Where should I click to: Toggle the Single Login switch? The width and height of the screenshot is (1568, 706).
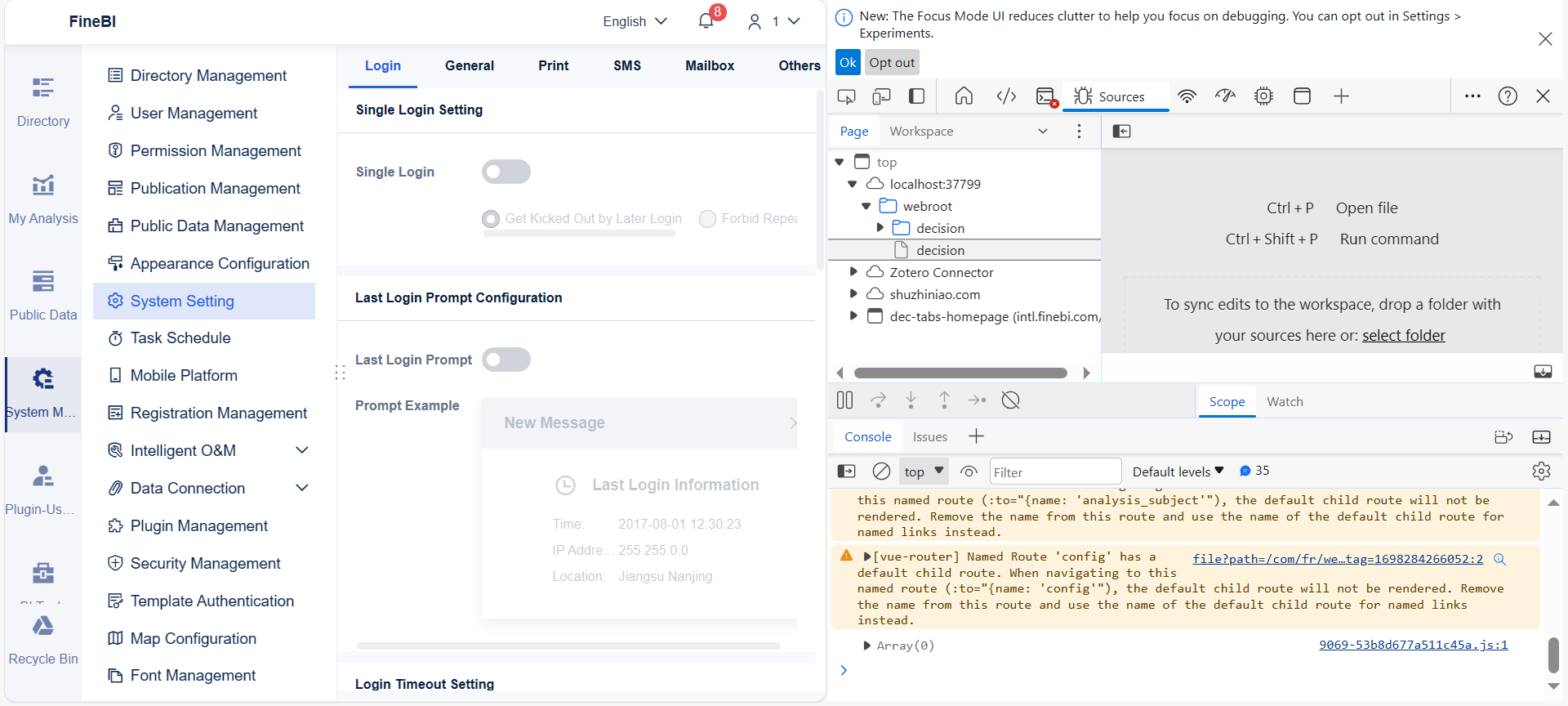[506, 172]
